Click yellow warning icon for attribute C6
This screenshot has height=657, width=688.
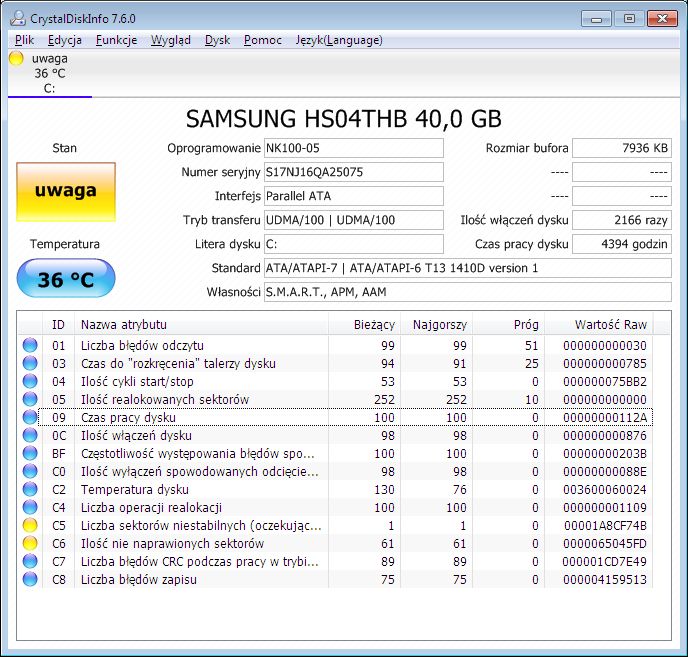pyautogui.click(x=30, y=543)
